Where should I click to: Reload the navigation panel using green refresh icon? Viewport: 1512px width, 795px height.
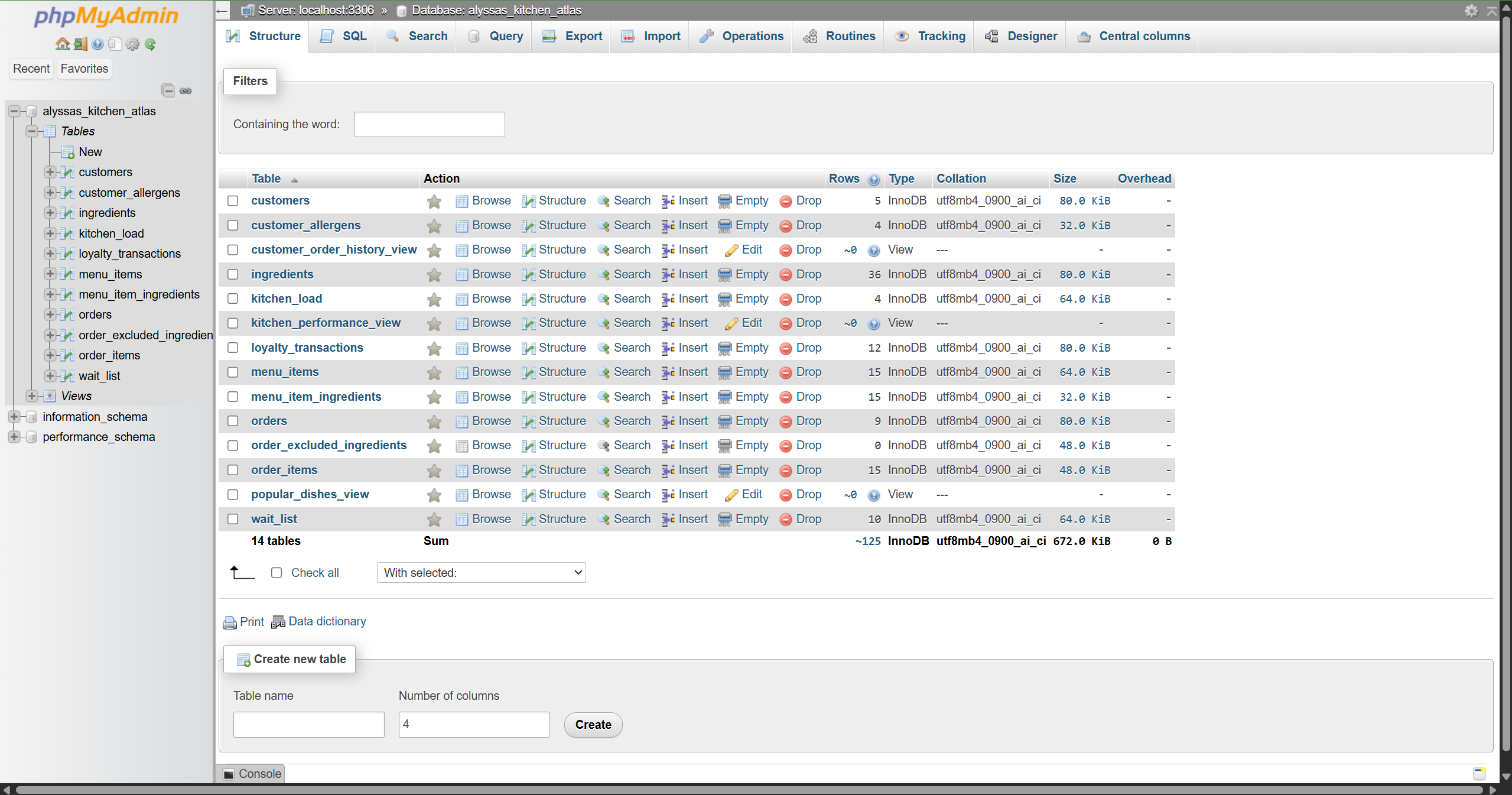[150, 44]
